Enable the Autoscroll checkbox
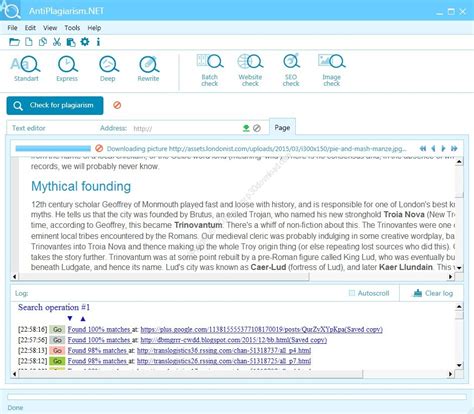This screenshot has width=474, height=414. [352, 293]
